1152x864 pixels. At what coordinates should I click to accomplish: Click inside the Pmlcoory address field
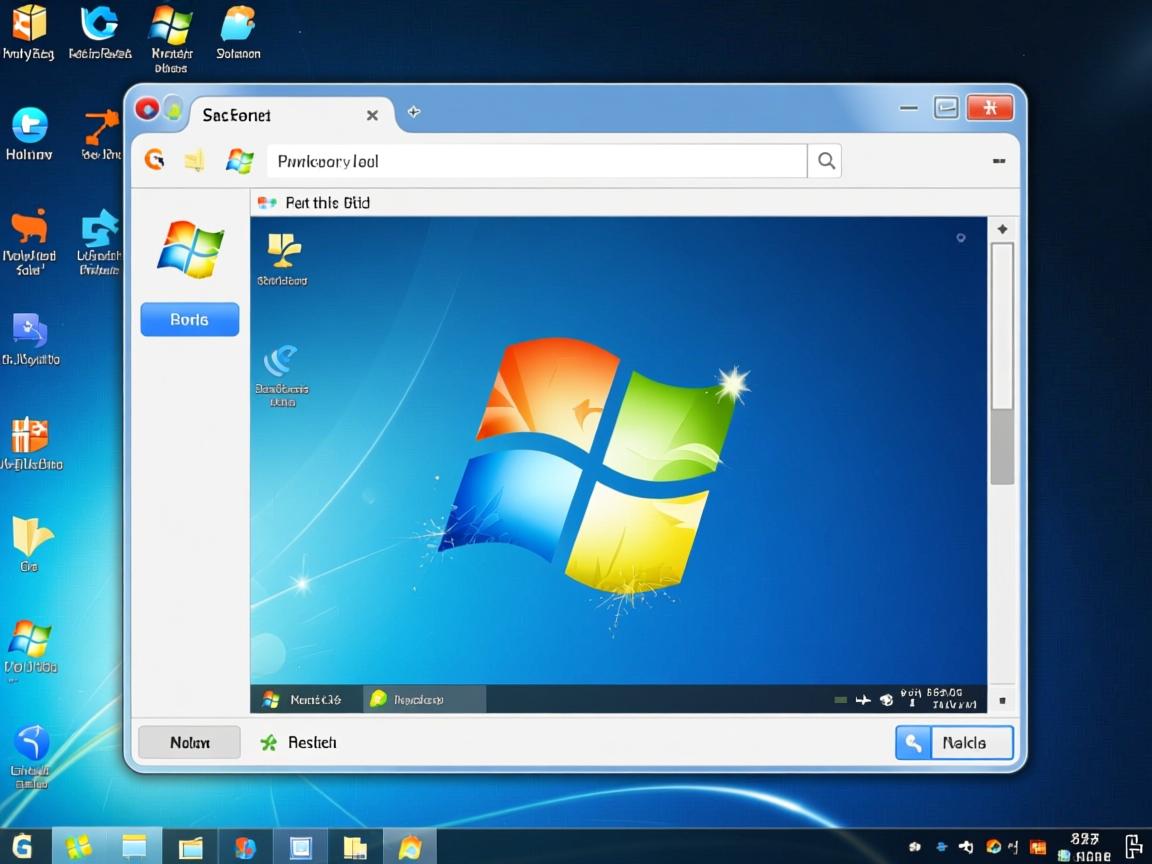tap(537, 161)
